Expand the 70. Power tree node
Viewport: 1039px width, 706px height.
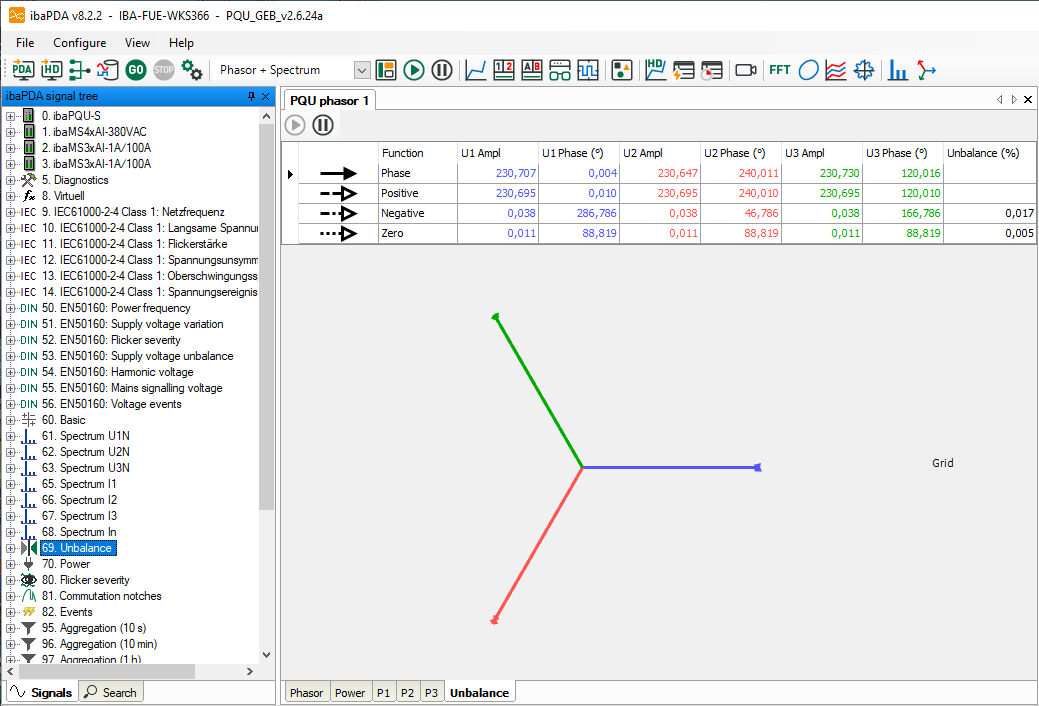(x=11, y=564)
